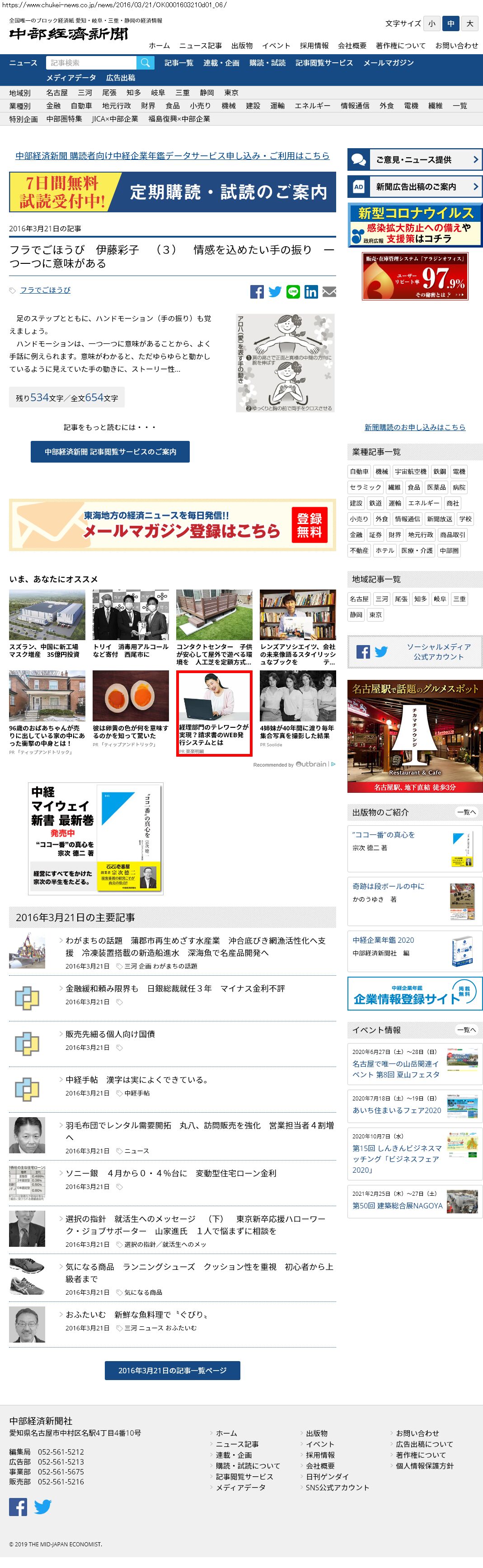Open 第50回 建築総合展NAGOYA event link

coord(397,1206)
